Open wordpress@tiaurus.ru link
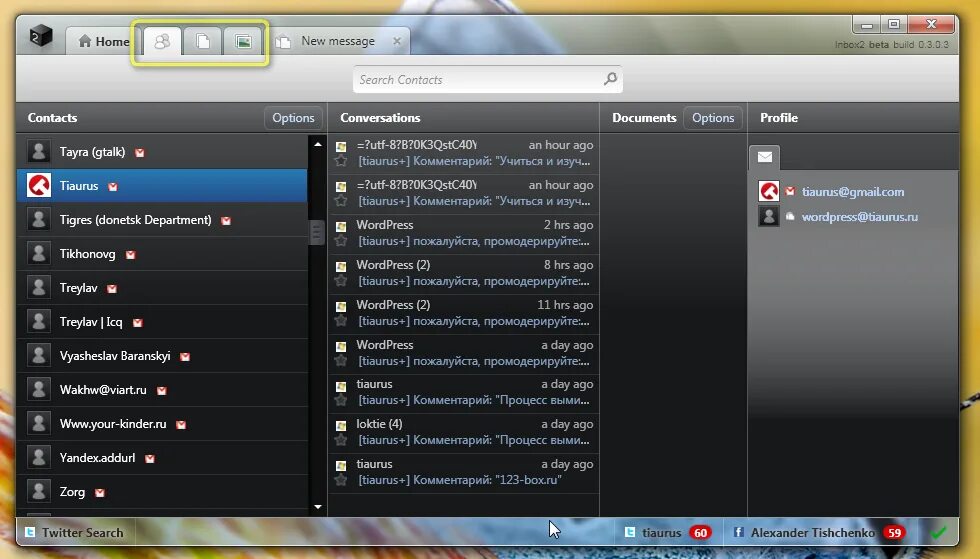This screenshot has width=980, height=559. [x=859, y=217]
